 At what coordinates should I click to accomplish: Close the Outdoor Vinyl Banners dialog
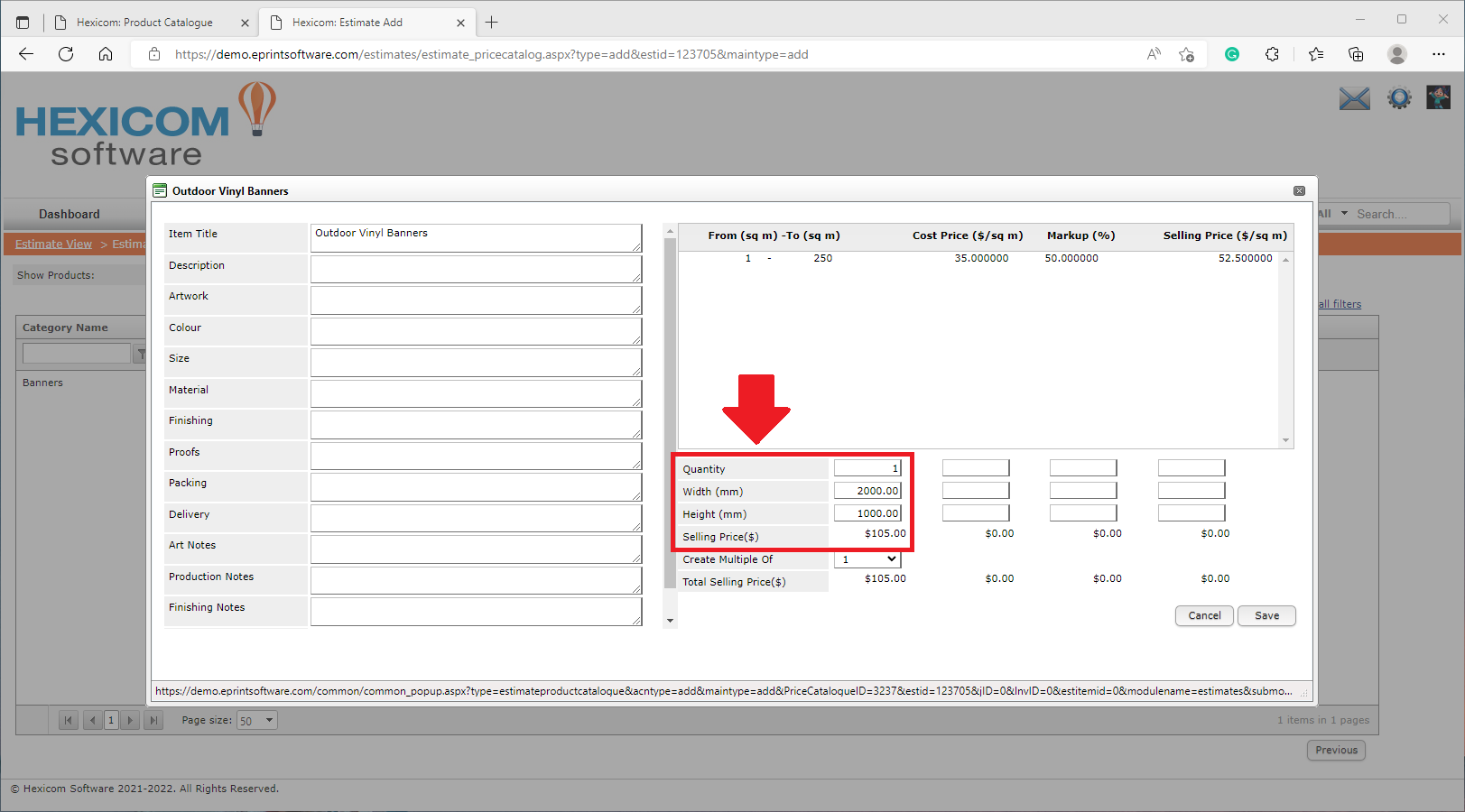1299,191
